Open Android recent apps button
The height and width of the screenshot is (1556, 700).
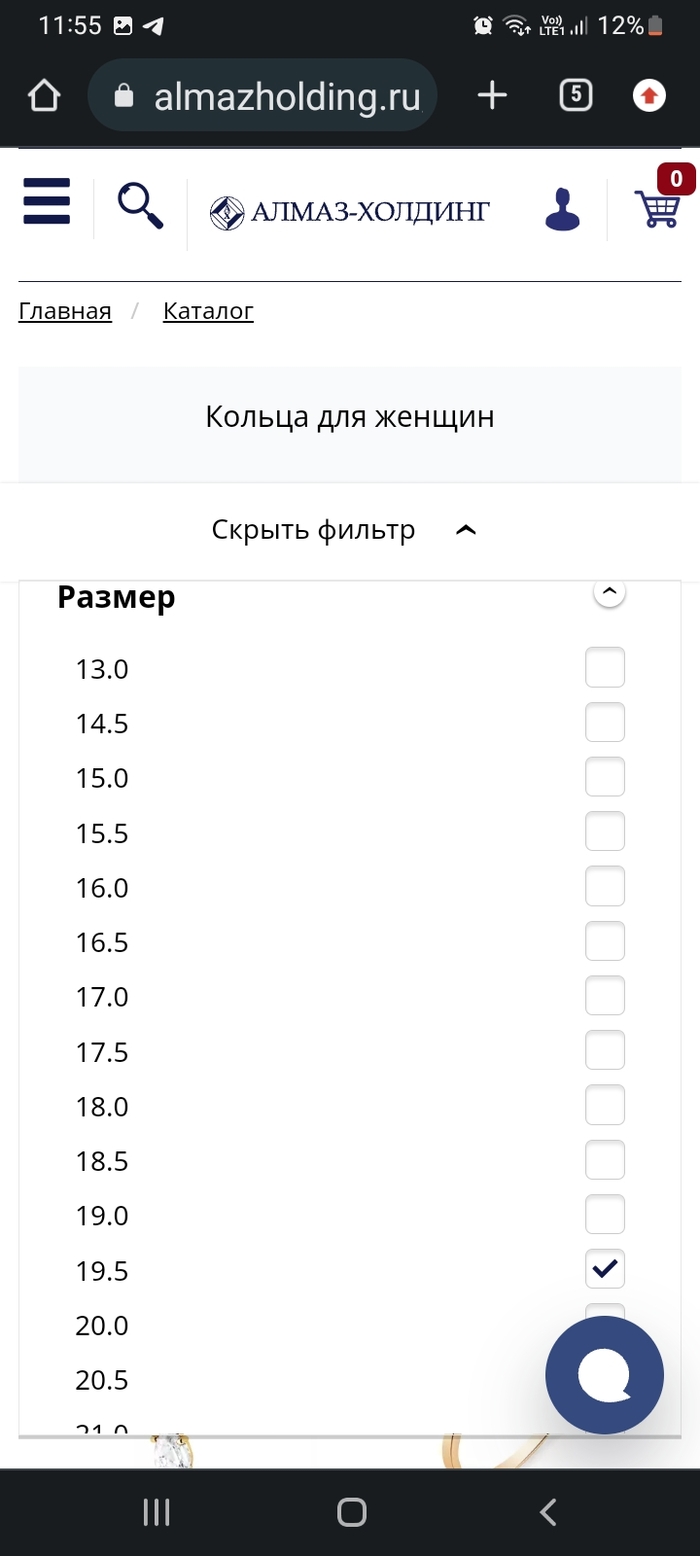(156, 1511)
